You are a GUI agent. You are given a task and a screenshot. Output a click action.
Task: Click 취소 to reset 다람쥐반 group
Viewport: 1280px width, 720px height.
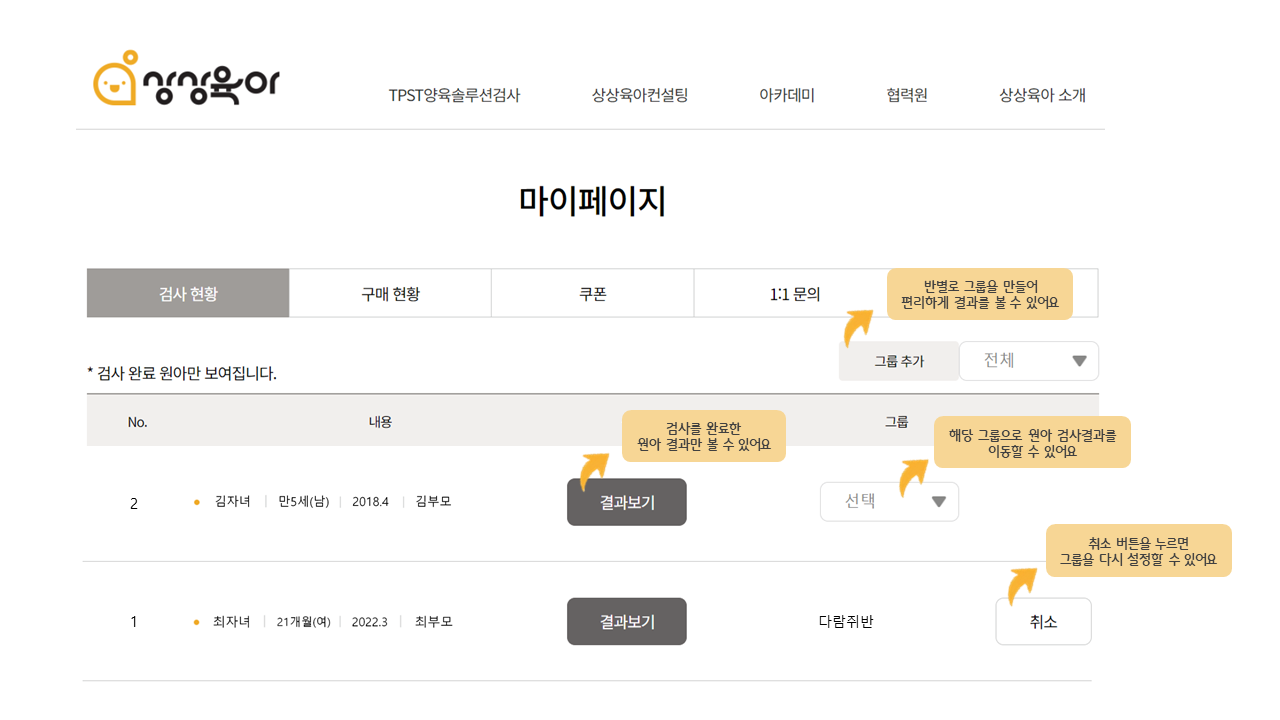click(1043, 622)
